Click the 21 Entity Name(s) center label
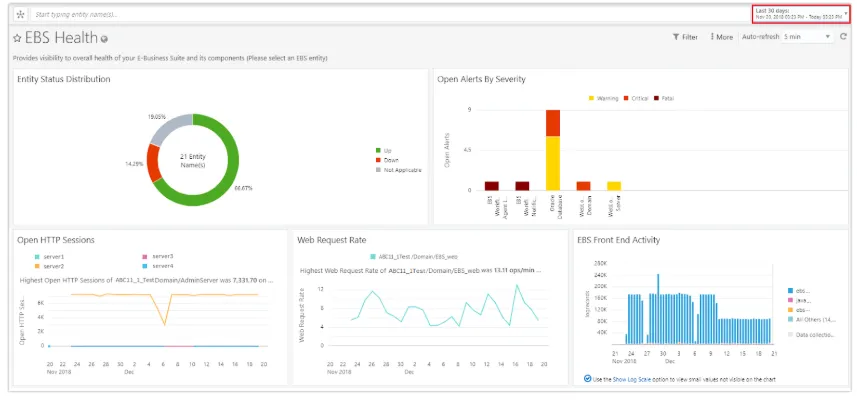 pos(192,160)
